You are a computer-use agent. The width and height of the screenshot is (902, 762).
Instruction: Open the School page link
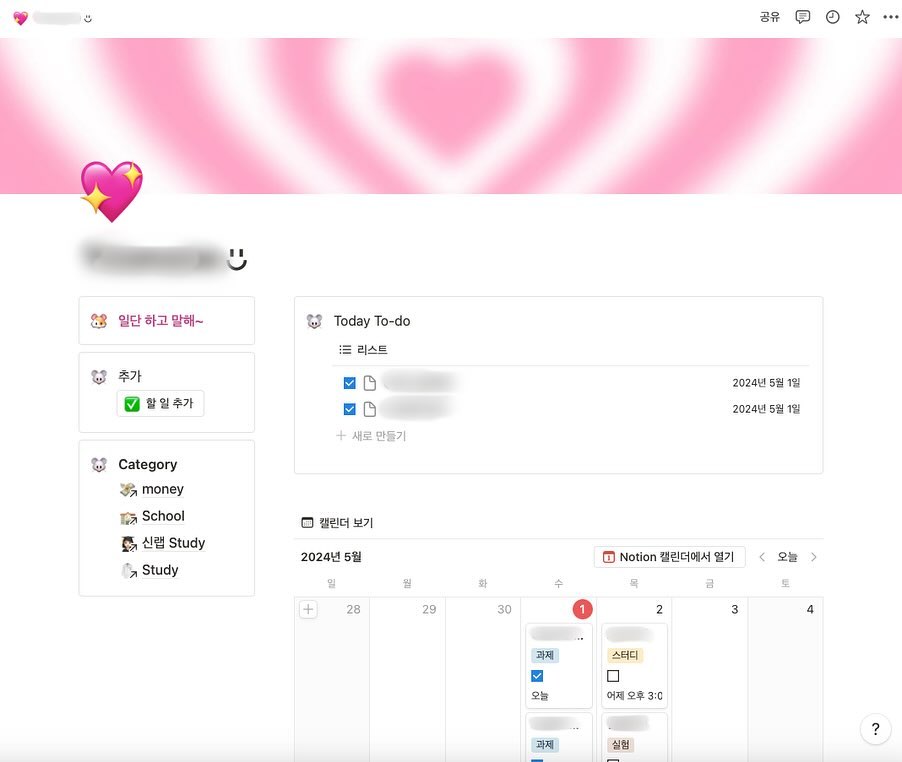[x=163, y=516]
